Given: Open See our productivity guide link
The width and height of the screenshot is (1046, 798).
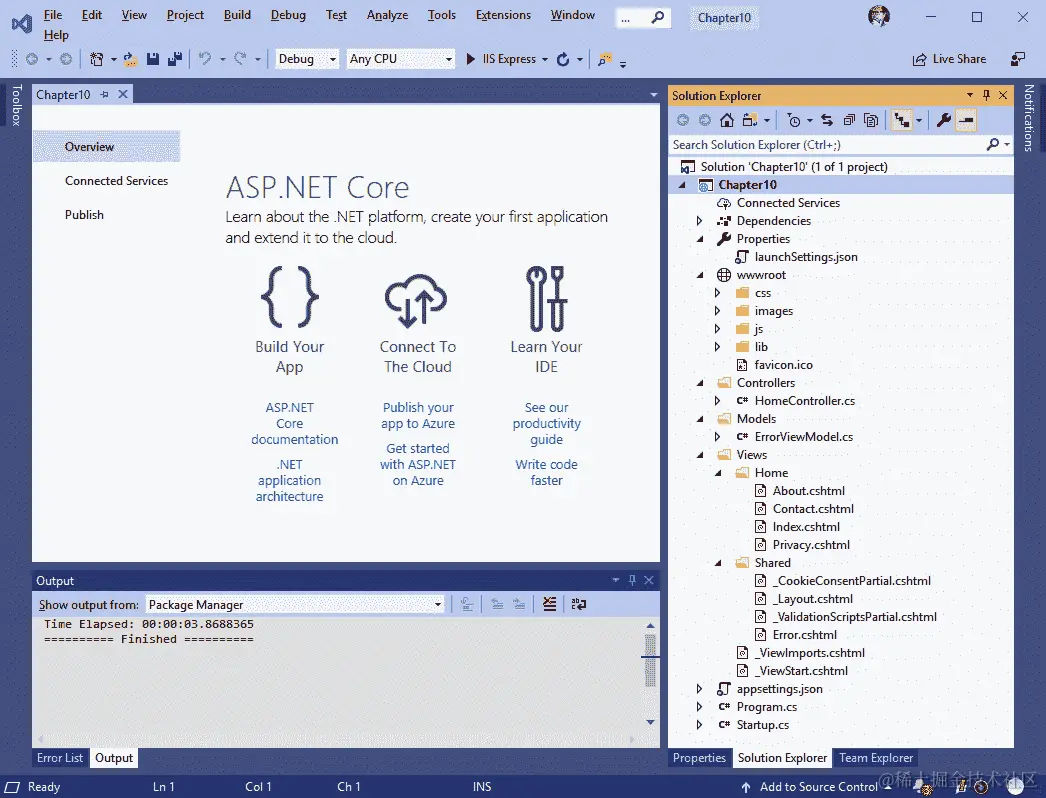Looking at the screenshot, I should pyautogui.click(x=546, y=423).
